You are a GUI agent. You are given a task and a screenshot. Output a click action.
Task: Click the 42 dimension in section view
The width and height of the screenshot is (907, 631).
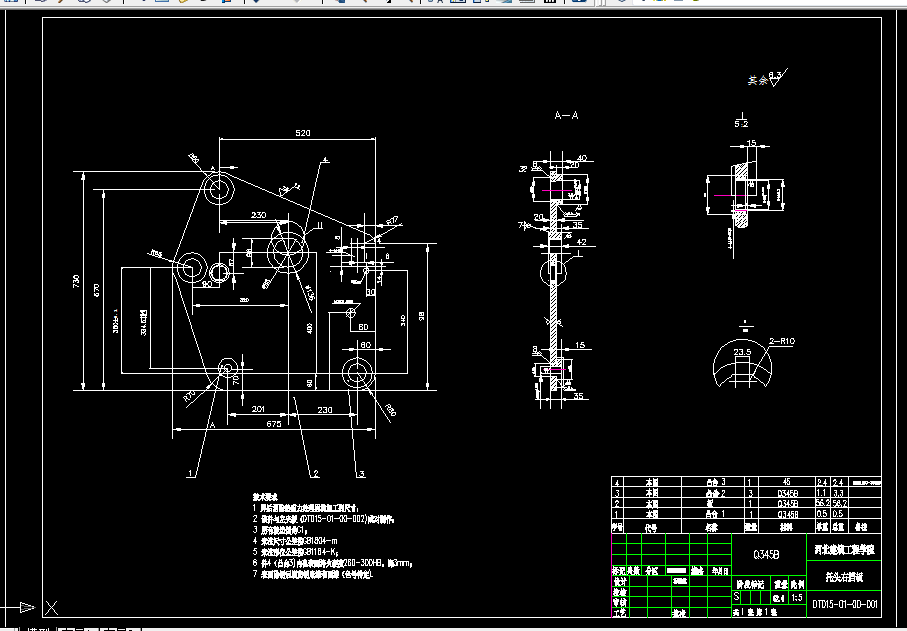coord(581,242)
